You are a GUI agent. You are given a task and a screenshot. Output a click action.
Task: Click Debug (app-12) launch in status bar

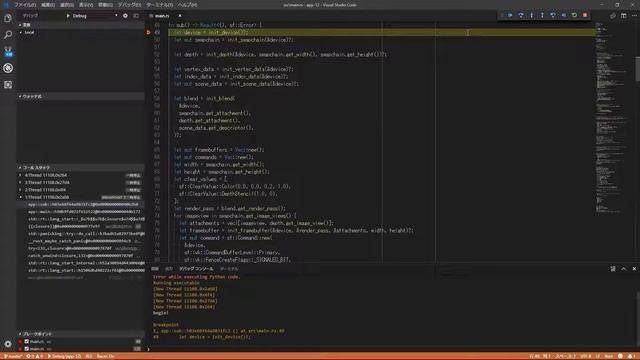(64, 356)
